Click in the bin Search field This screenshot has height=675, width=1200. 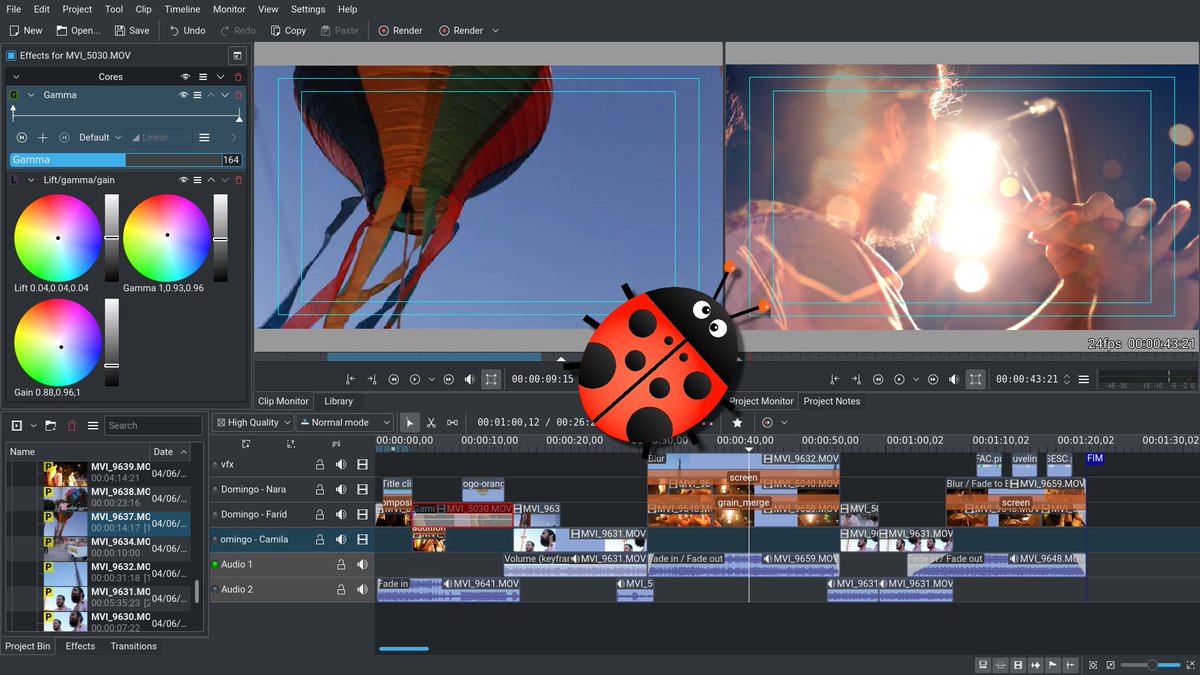(x=152, y=425)
